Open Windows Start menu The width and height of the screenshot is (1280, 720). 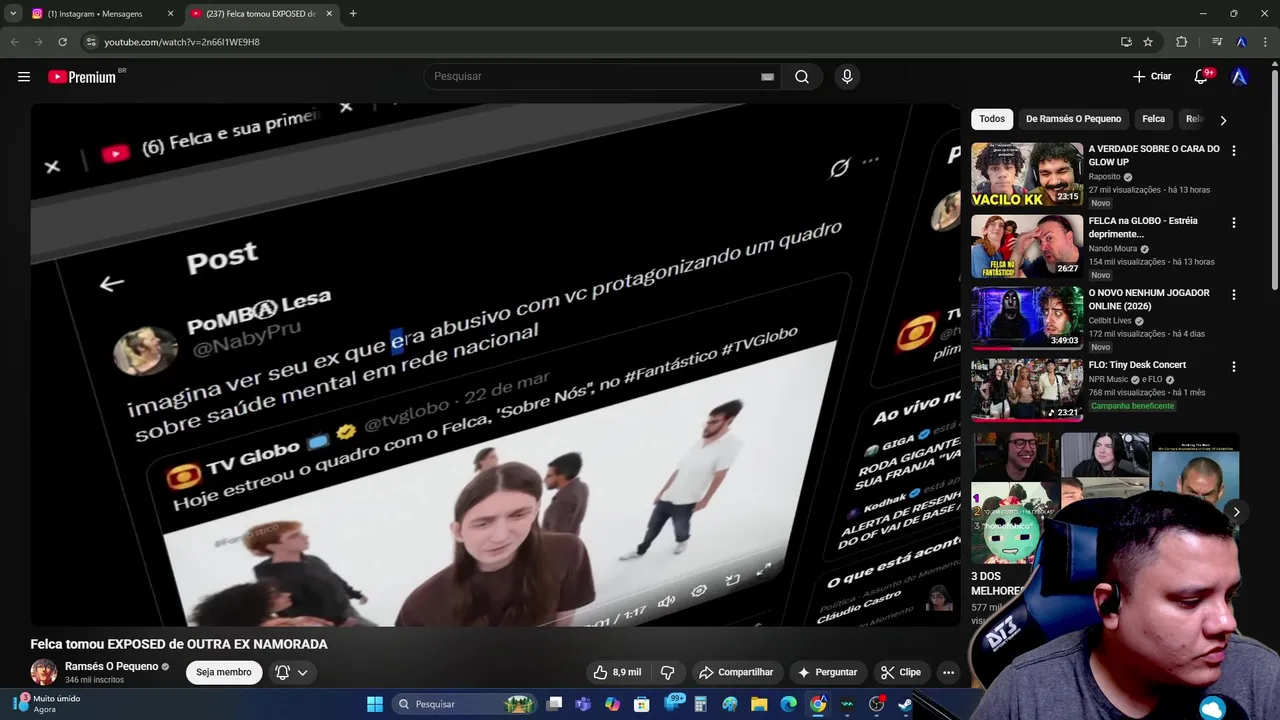tap(375, 704)
